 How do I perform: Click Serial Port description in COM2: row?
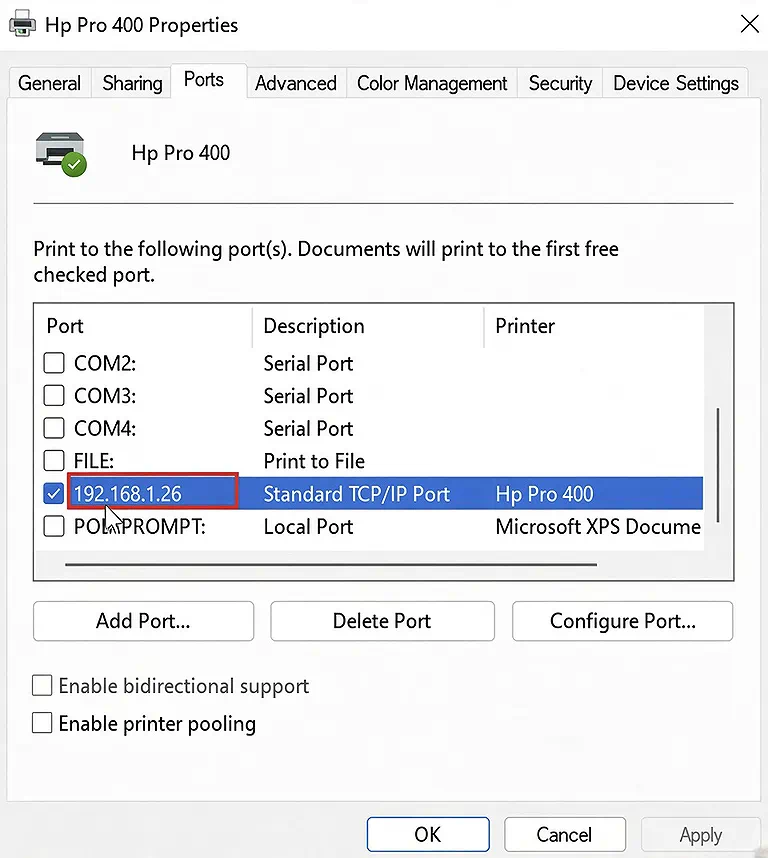click(309, 364)
